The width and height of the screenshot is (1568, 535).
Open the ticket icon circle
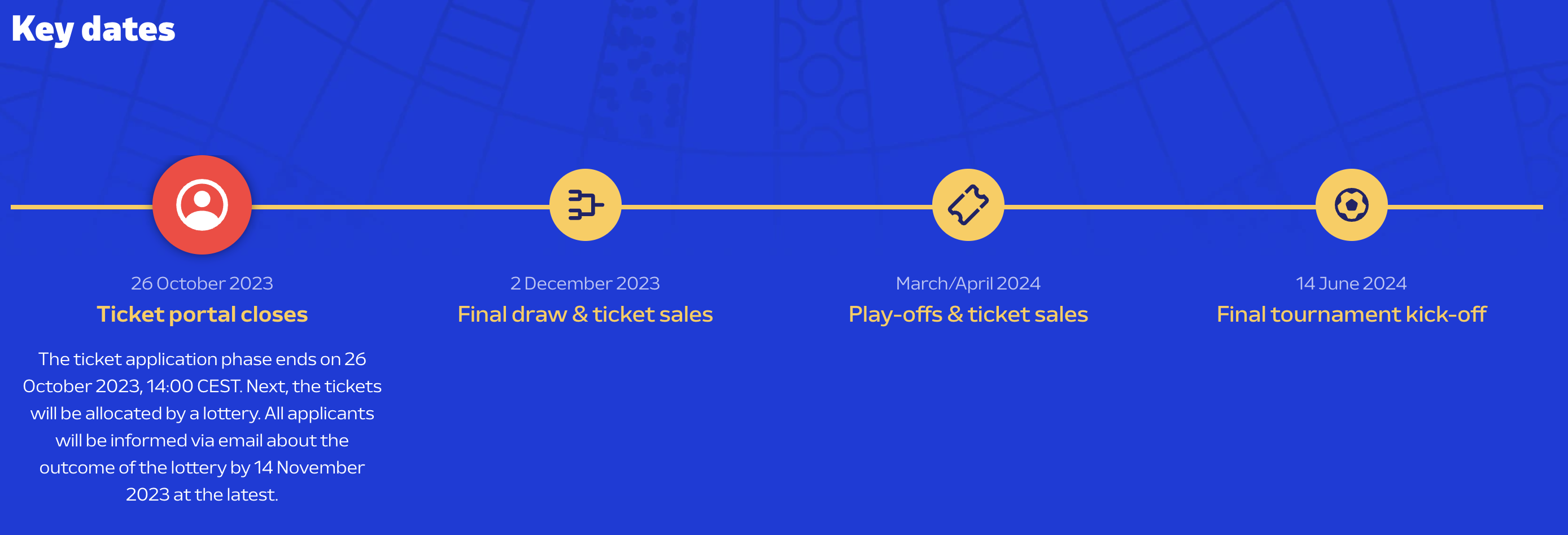[968, 205]
